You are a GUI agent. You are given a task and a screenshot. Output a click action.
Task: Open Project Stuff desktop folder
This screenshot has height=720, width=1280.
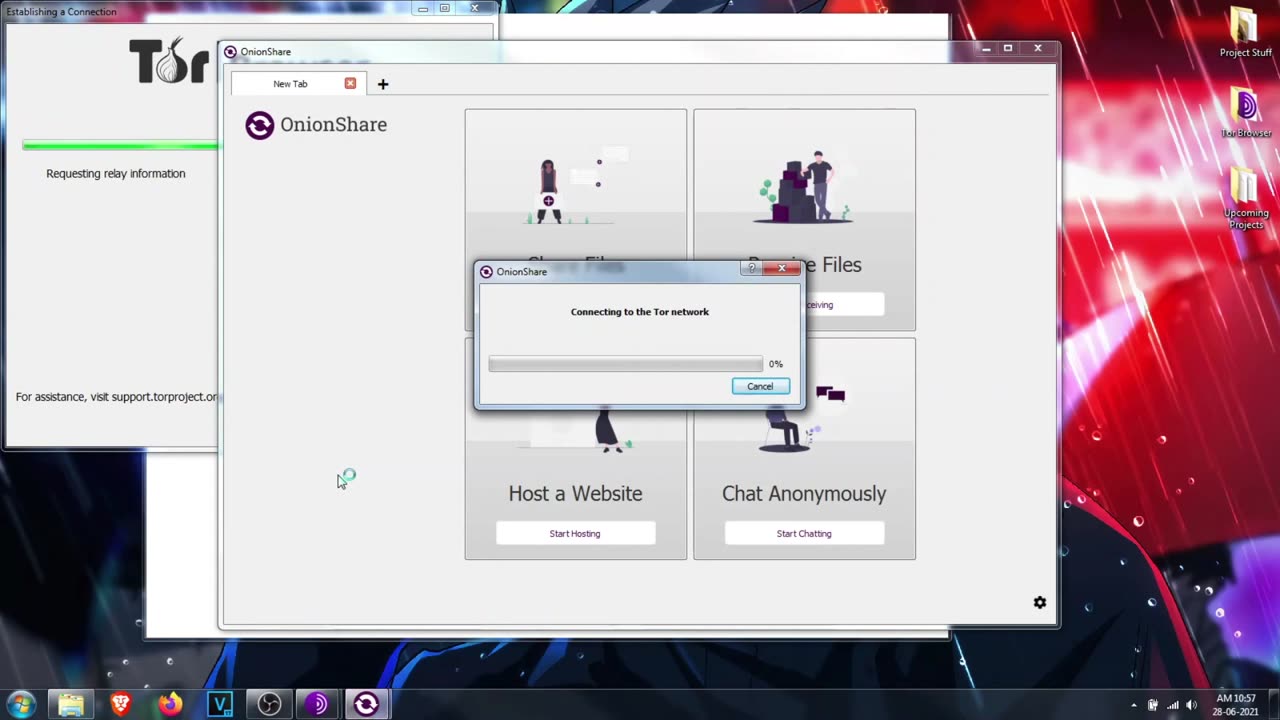click(1245, 32)
